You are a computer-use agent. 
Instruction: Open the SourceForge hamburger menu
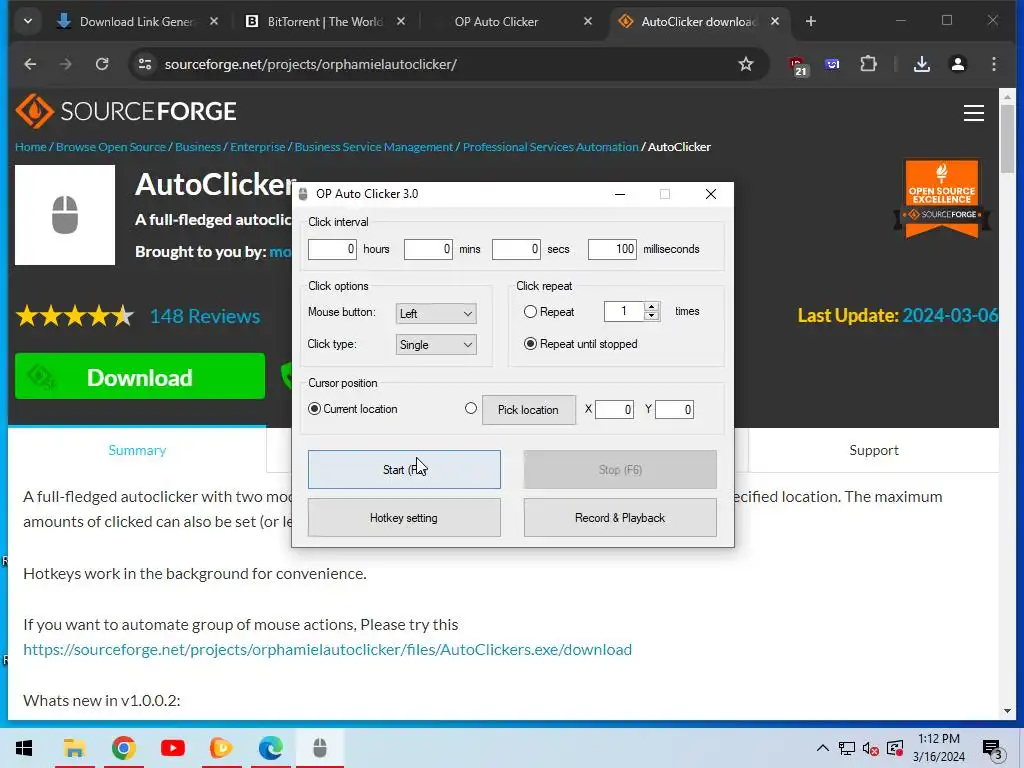click(x=973, y=113)
